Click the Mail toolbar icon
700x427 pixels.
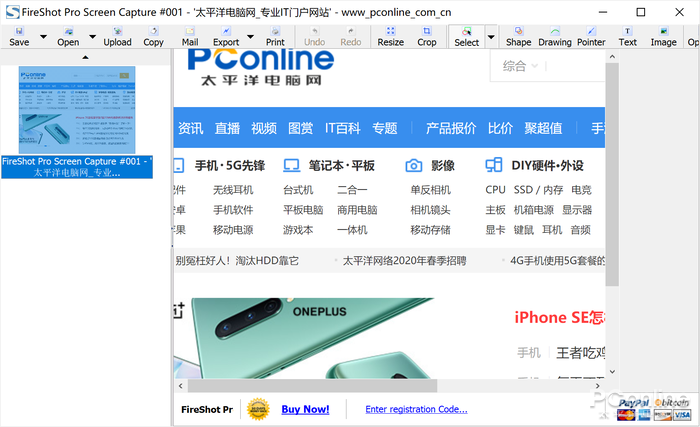click(190, 36)
